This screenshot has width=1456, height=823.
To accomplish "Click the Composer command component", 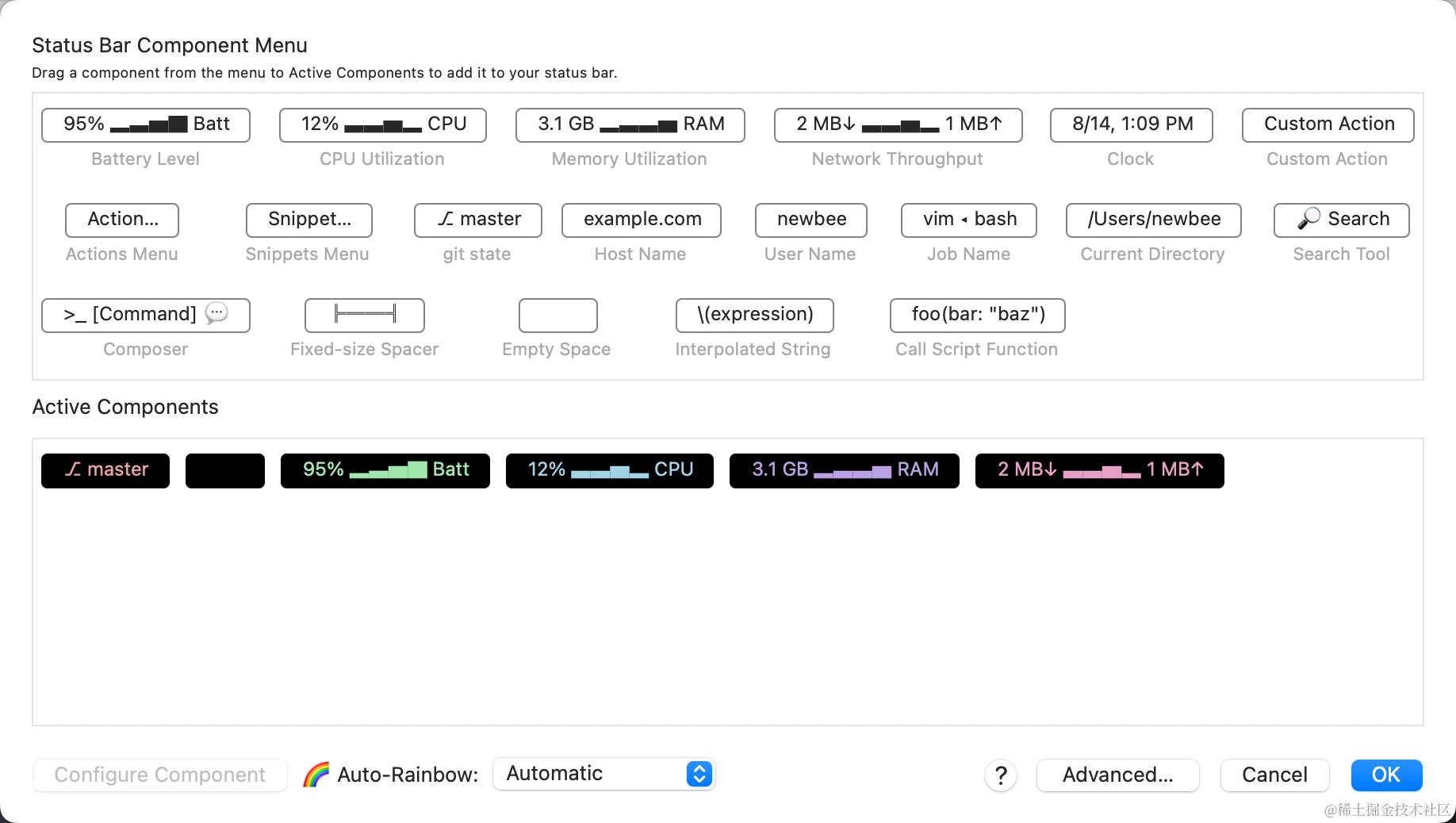I will [x=146, y=315].
